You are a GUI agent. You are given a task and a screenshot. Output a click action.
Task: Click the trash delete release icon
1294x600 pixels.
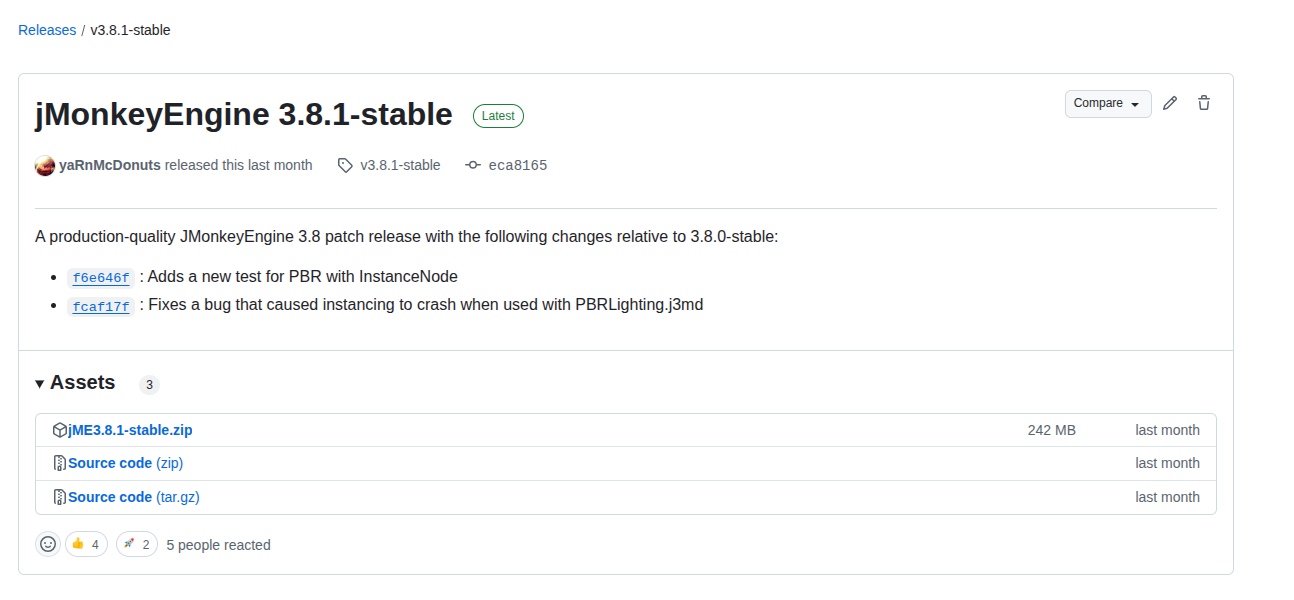pyautogui.click(x=1204, y=103)
